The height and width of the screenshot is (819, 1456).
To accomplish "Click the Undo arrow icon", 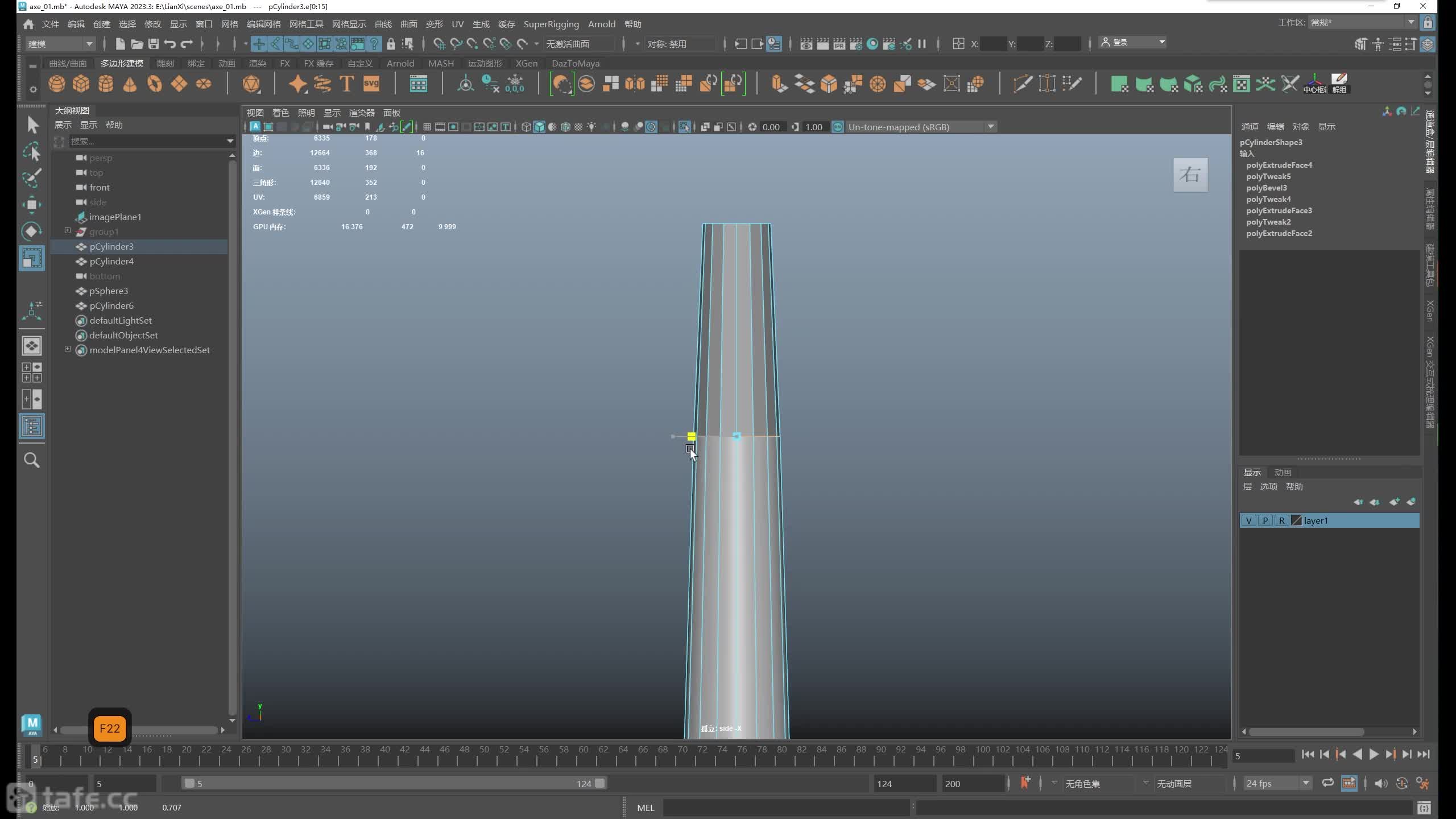I will pyautogui.click(x=169, y=44).
